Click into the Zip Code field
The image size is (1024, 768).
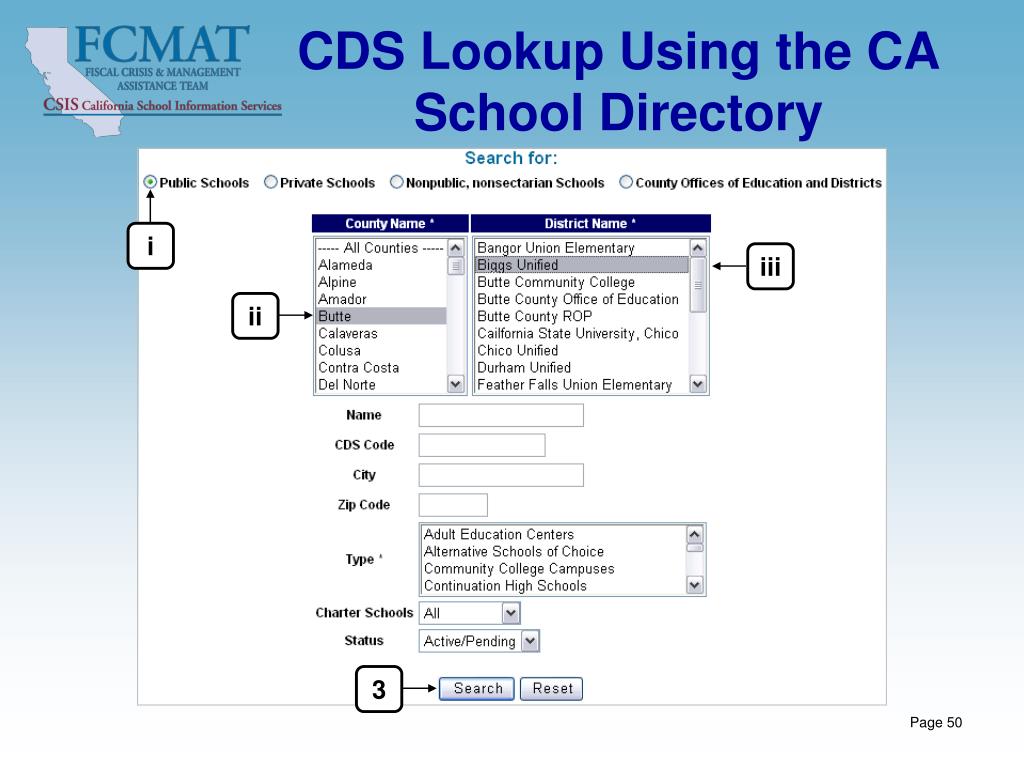point(453,505)
